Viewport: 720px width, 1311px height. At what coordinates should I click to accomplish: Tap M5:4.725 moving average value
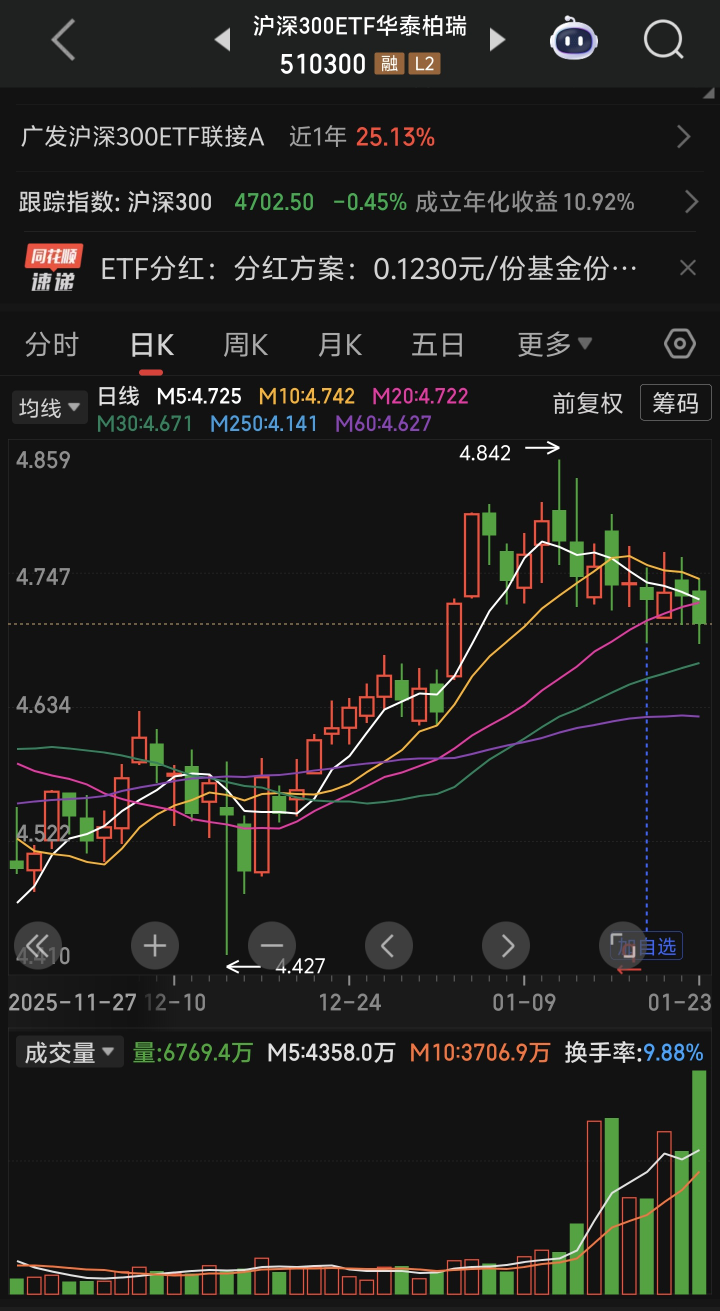tap(198, 396)
